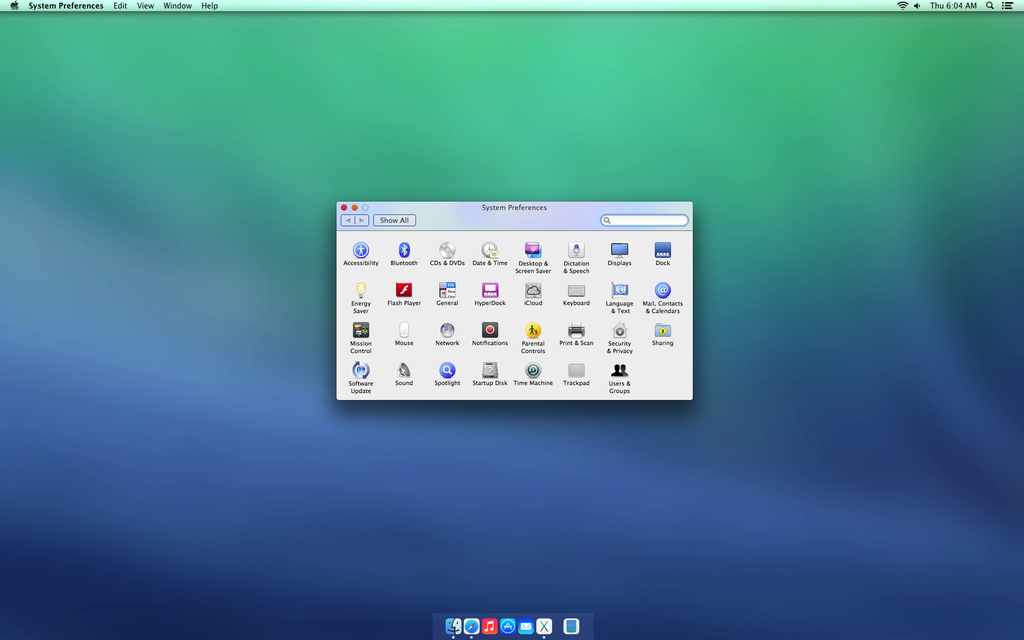The width and height of the screenshot is (1024, 640).
Task: Open the Network pane
Action: click(x=447, y=331)
